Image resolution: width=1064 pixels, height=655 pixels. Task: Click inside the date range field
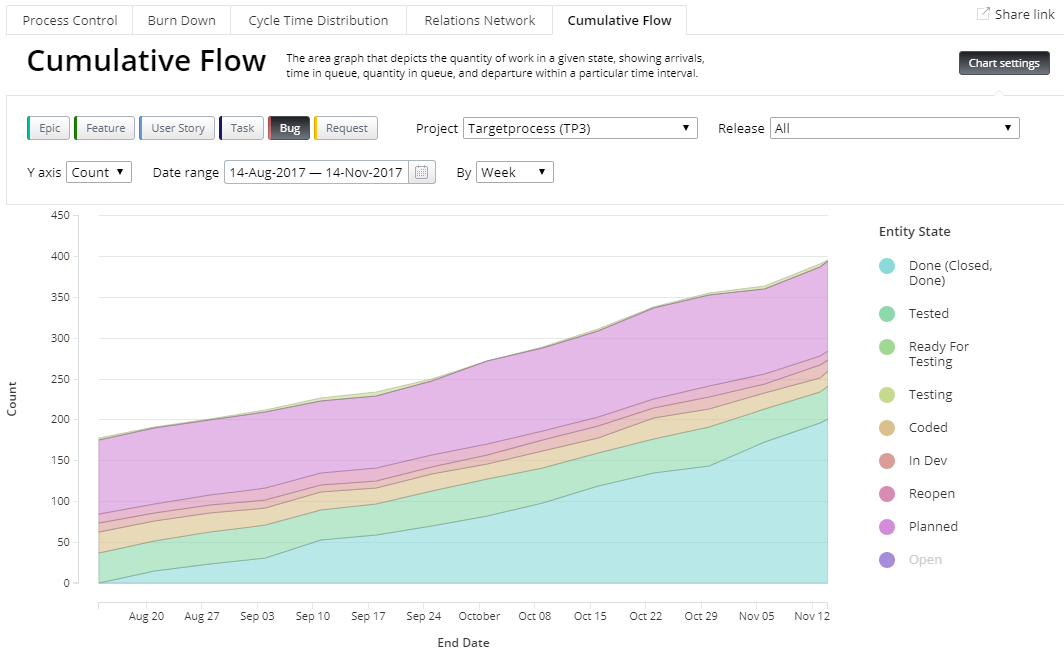tap(315, 171)
